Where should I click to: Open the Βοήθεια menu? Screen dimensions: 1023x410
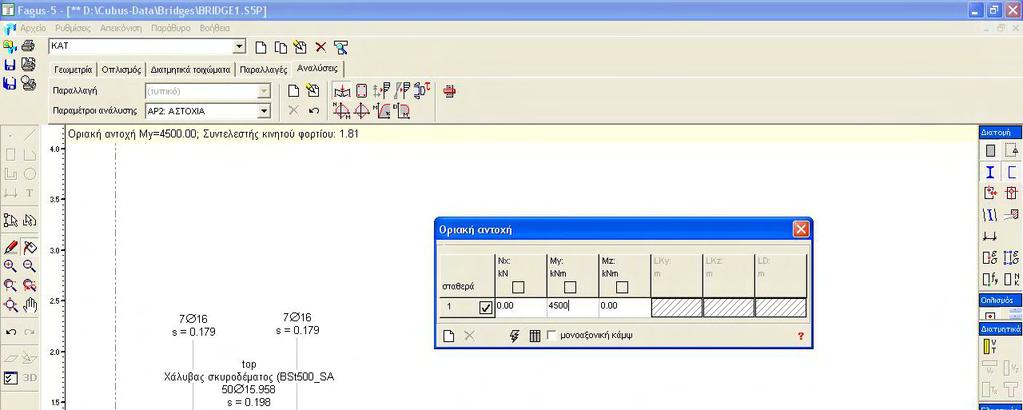pos(215,29)
